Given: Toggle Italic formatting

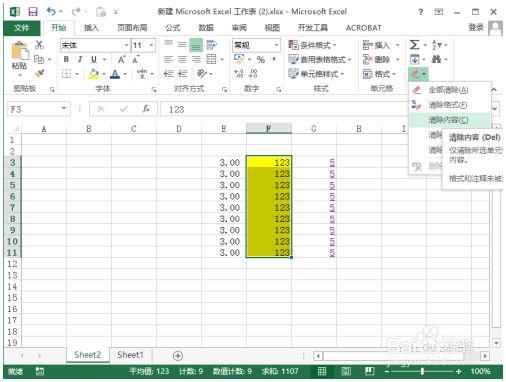Looking at the screenshot, I should click(x=80, y=60).
